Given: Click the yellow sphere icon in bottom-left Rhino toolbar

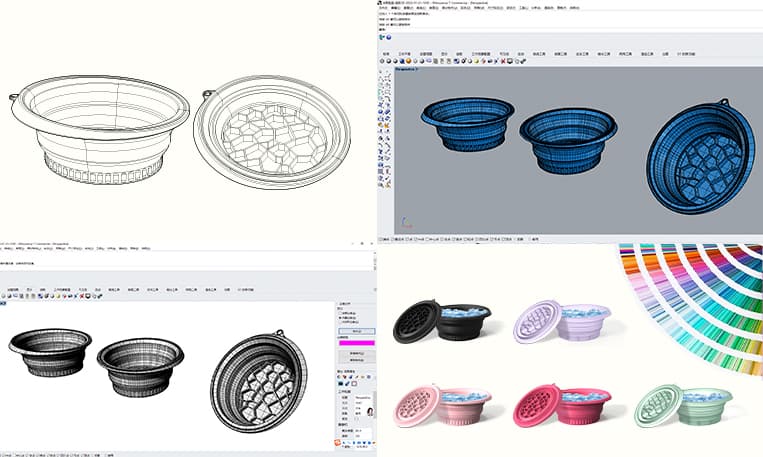Looking at the screenshot, I should (x=58, y=296).
